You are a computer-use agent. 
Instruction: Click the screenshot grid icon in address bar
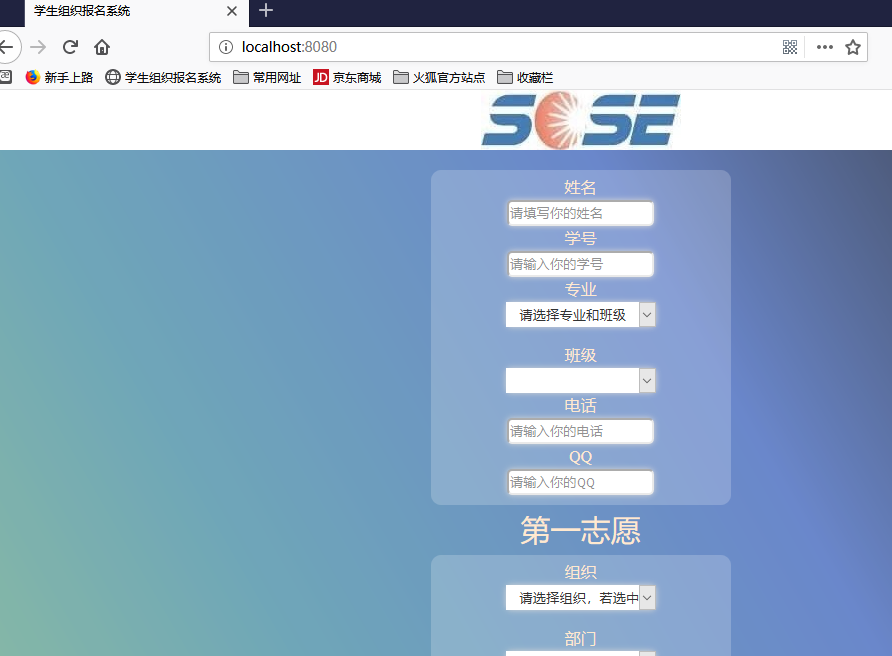pos(790,47)
